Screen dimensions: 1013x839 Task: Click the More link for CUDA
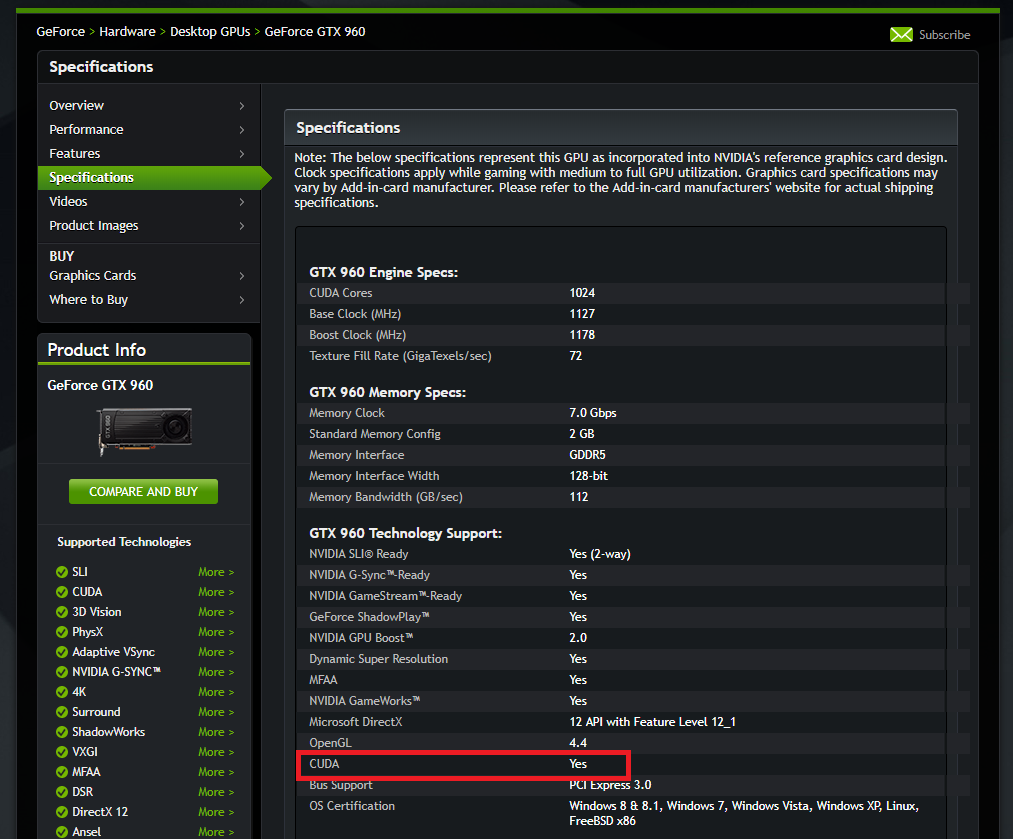point(216,592)
